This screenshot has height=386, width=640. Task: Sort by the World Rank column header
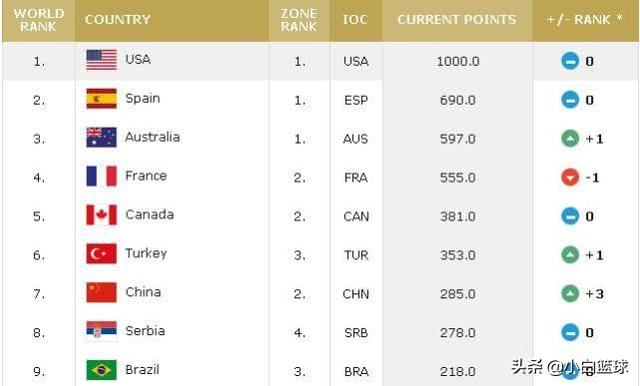pyautogui.click(x=39, y=20)
